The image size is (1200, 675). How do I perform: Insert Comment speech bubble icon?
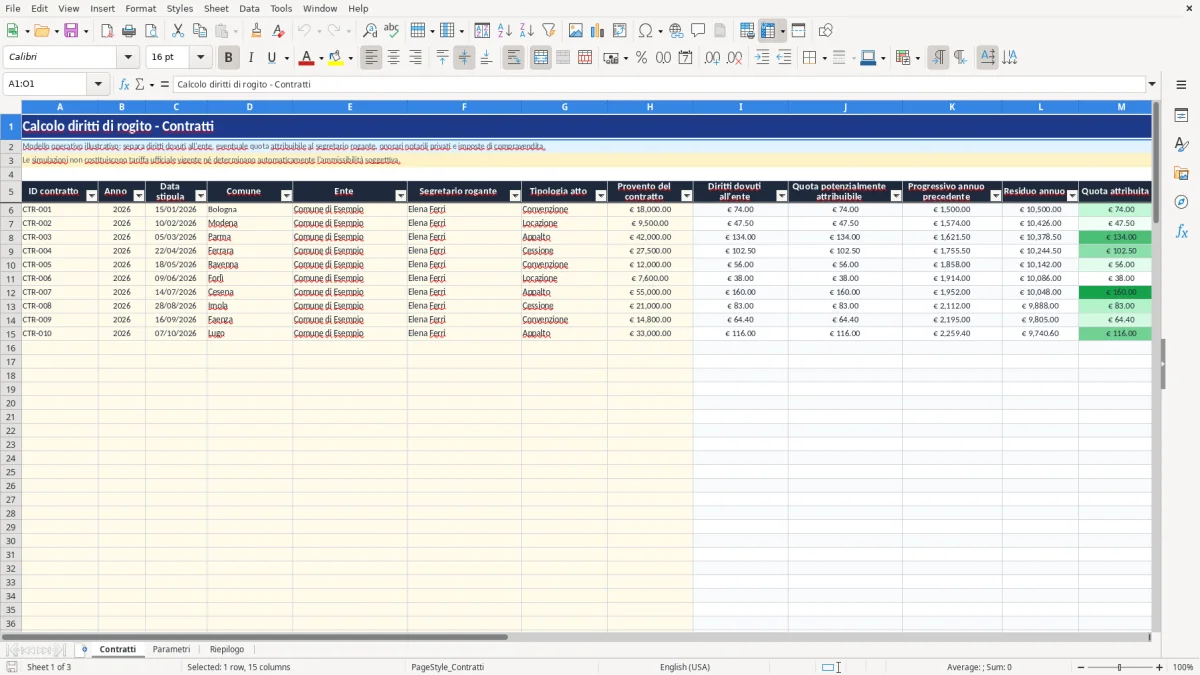698,31
